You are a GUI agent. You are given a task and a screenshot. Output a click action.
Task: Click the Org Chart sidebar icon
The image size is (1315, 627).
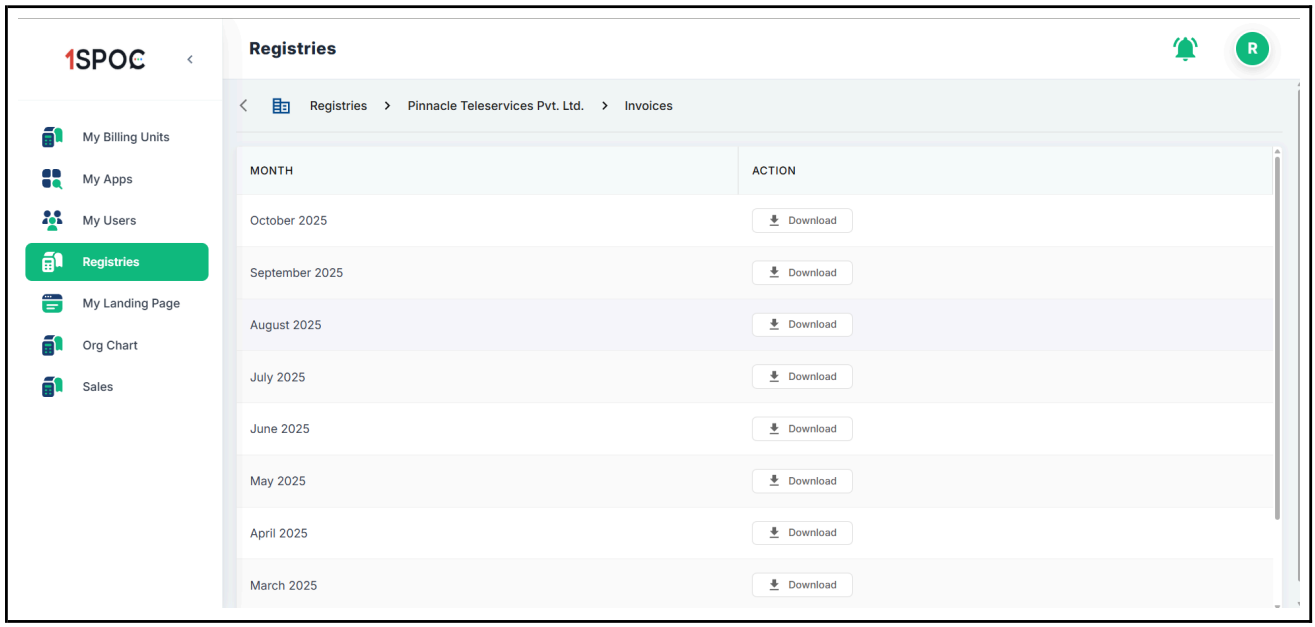(x=52, y=345)
